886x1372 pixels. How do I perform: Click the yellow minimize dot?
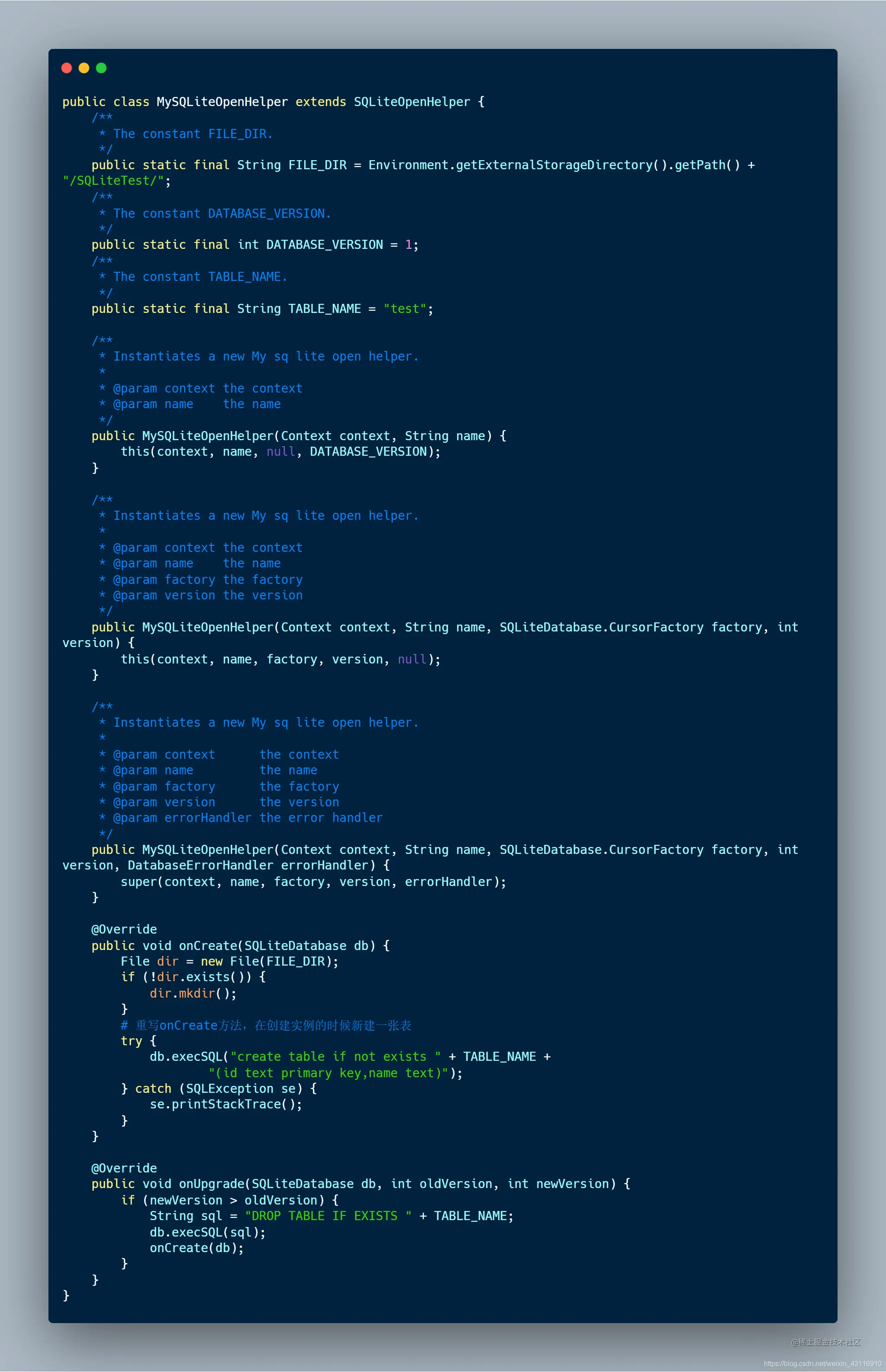point(84,68)
